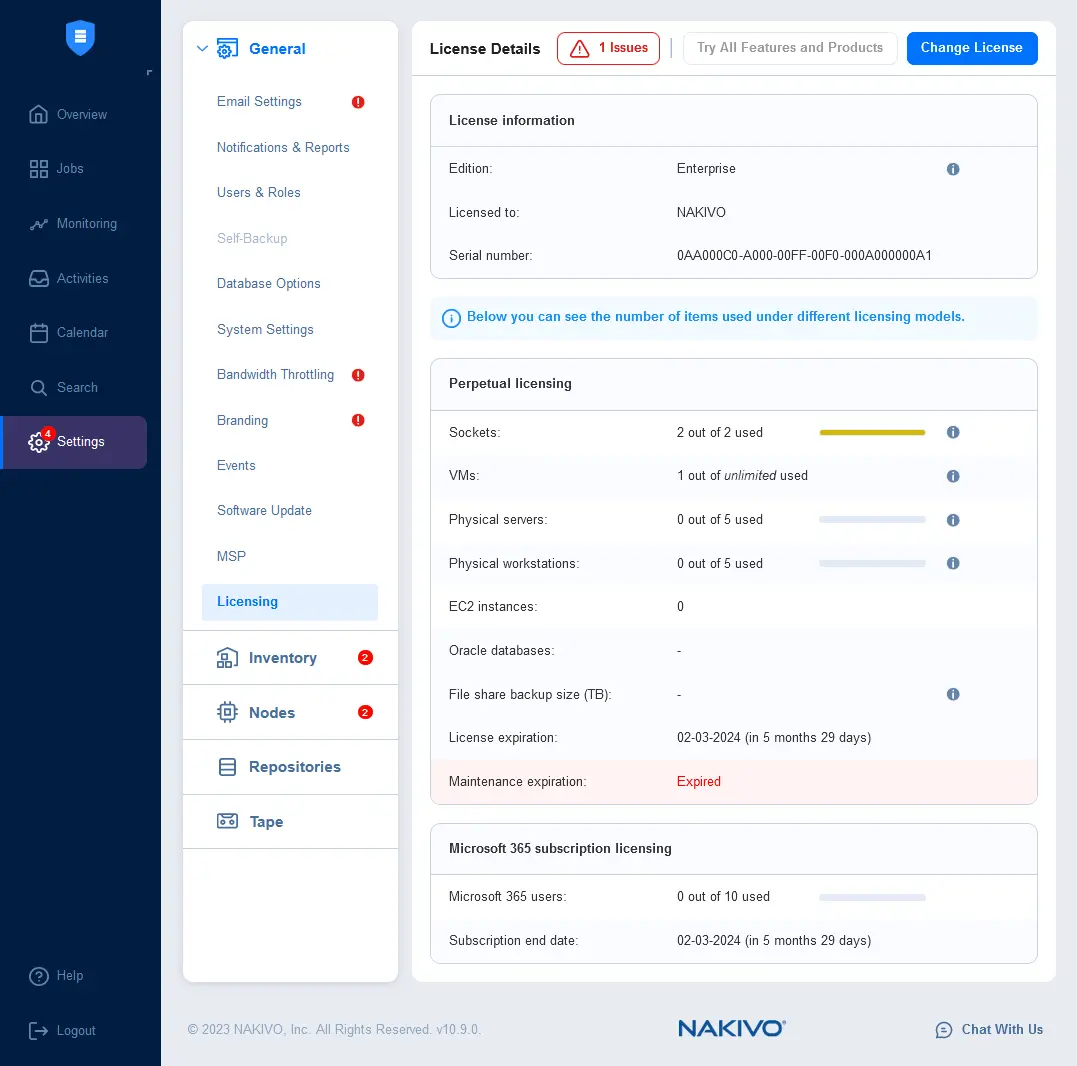Open Bandwidth Throttling settings

275,375
